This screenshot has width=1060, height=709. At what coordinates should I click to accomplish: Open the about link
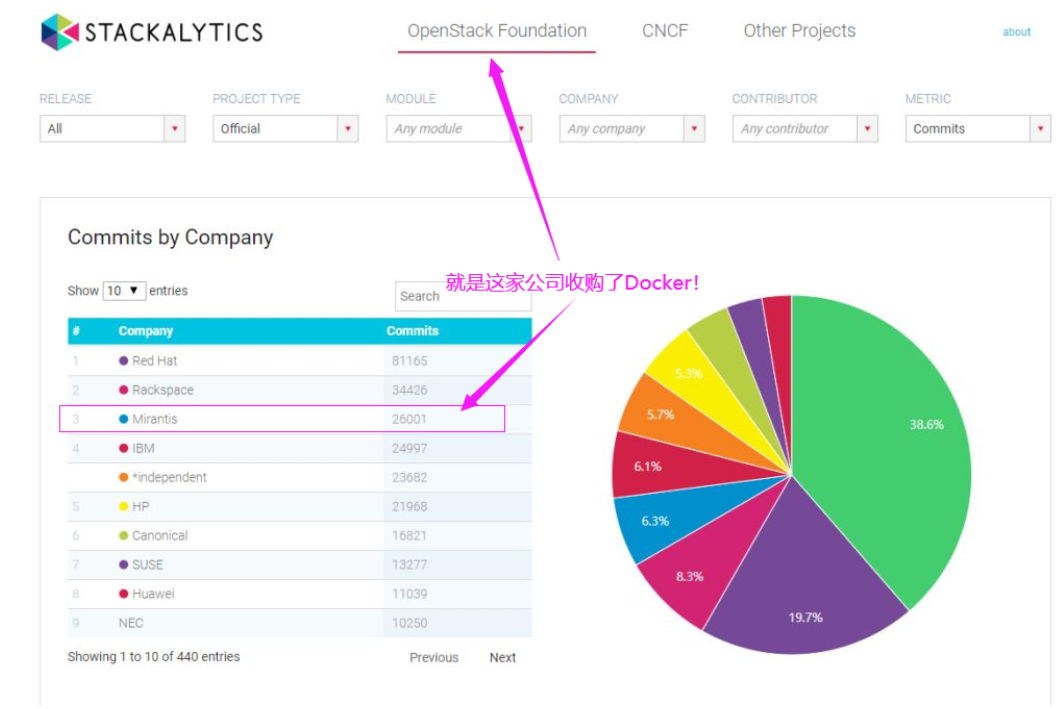point(1016,32)
